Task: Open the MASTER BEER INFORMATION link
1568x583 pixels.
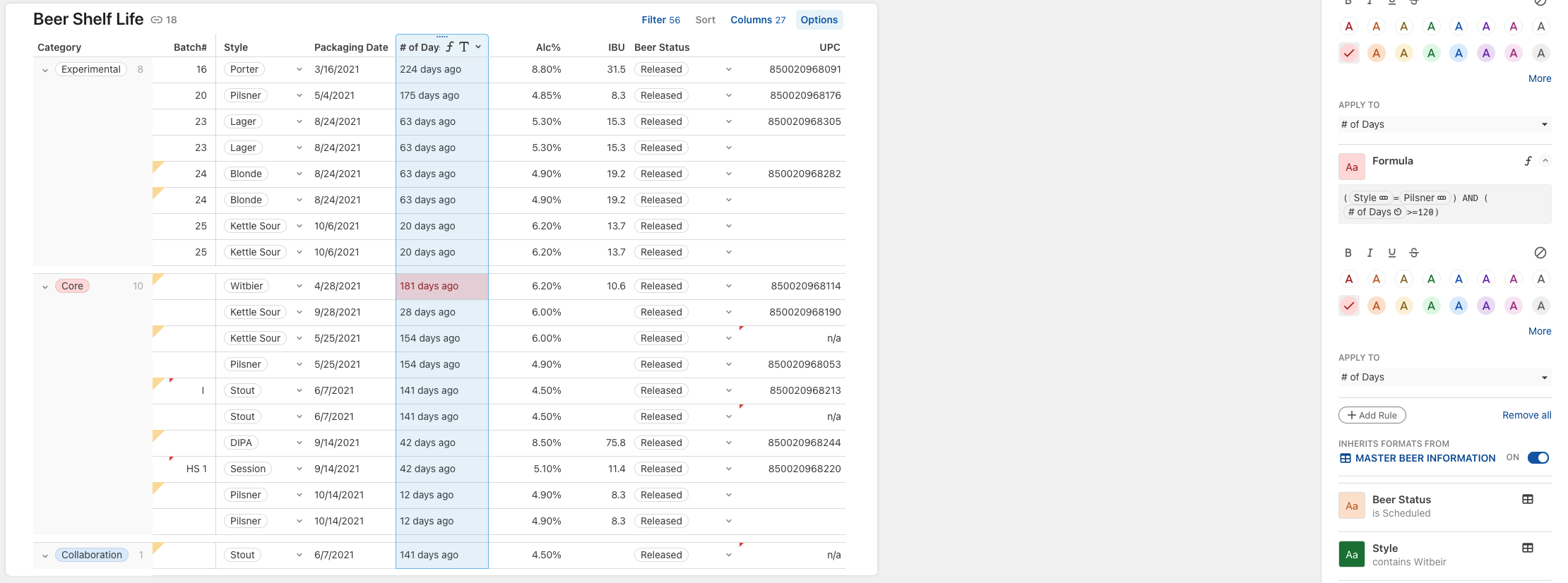Action: (1425, 458)
